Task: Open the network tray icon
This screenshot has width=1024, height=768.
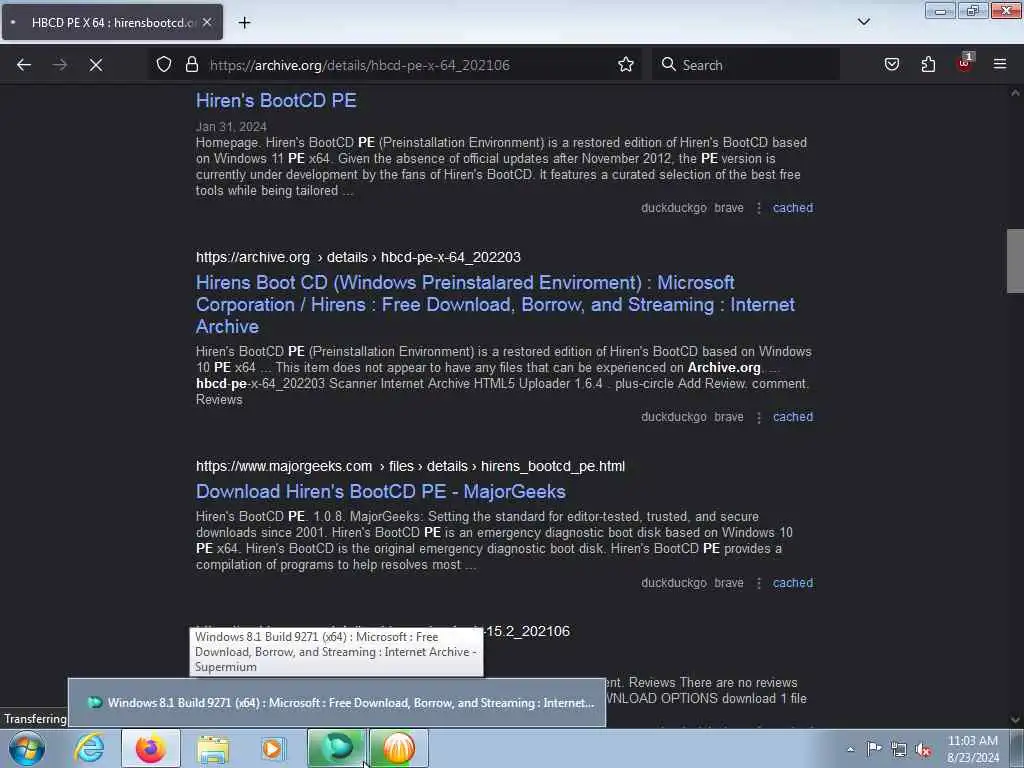Action: pos(899,749)
